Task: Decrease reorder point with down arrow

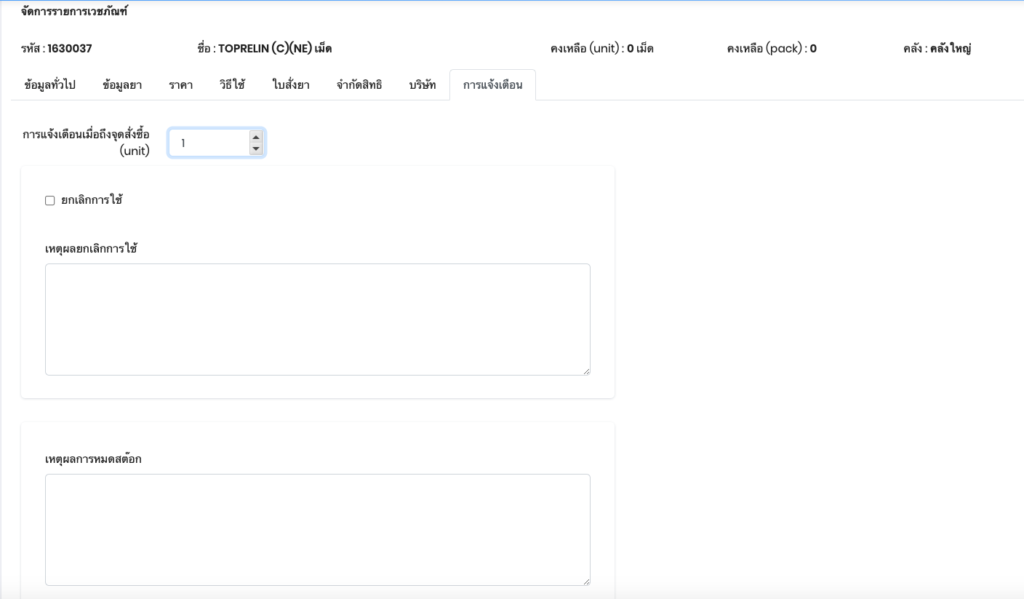Action: point(256,149)
